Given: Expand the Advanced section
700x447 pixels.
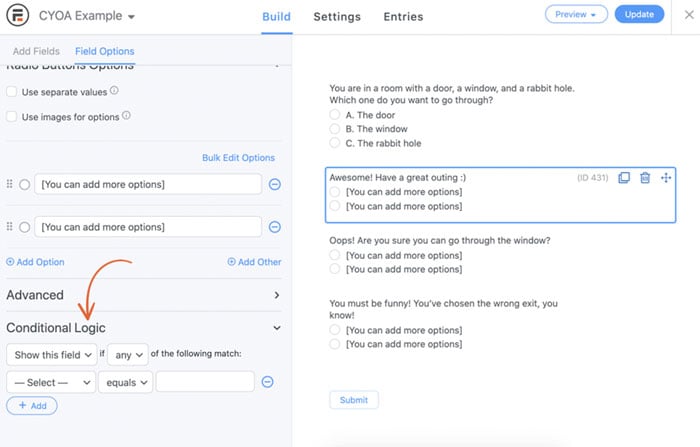Looking at the screenshot, I should coord(277,295).
